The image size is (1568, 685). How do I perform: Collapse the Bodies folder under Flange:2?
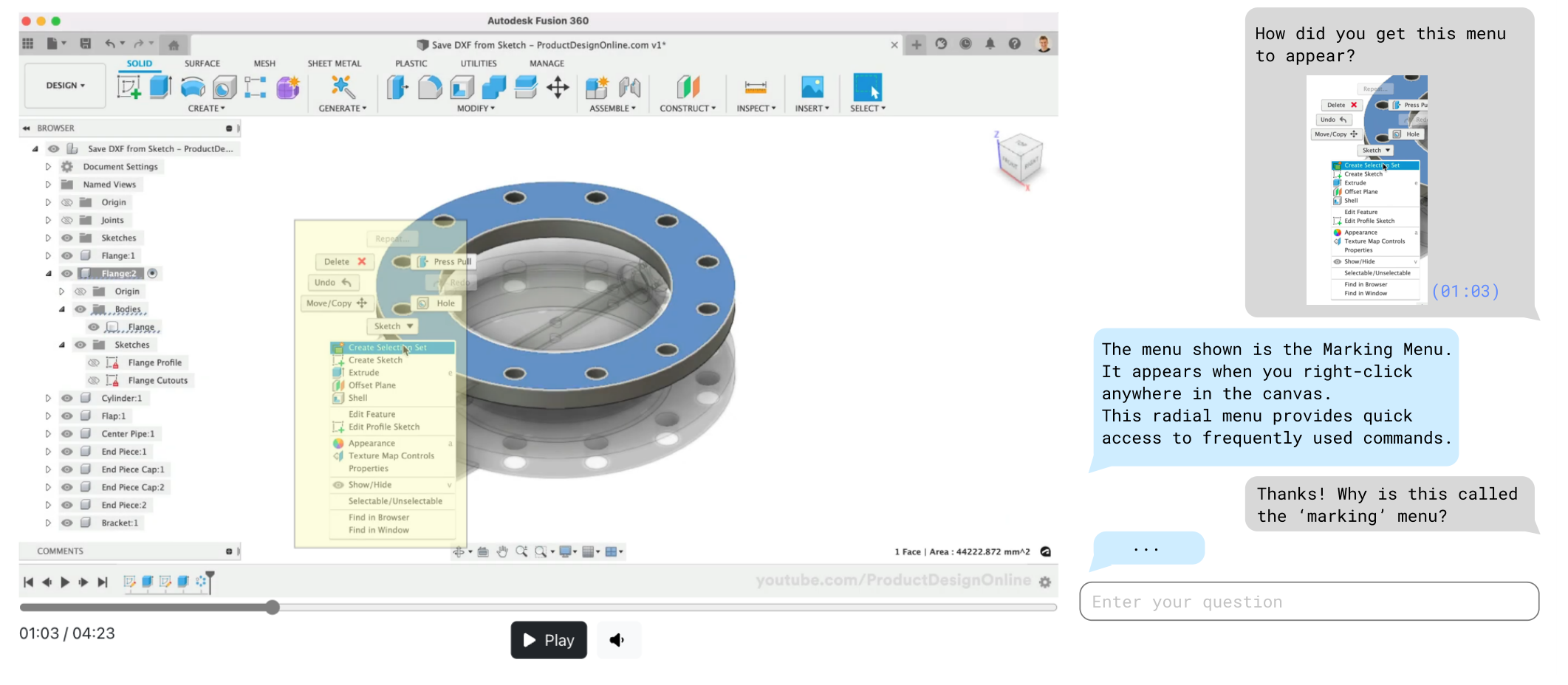(62, 309)
